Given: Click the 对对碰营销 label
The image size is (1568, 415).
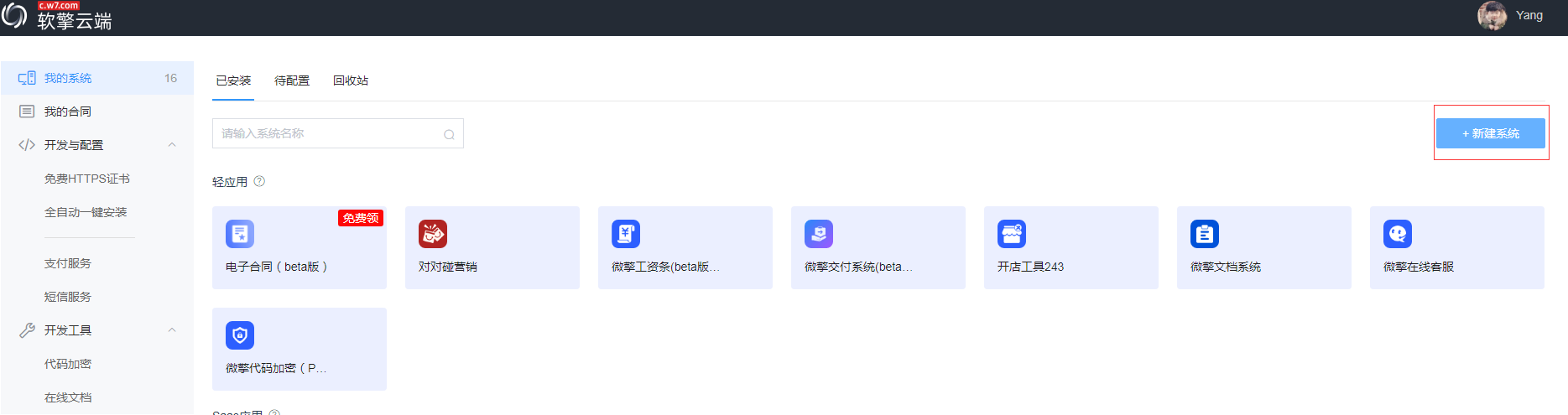Looking at the screenshot, I should [448, 267].
